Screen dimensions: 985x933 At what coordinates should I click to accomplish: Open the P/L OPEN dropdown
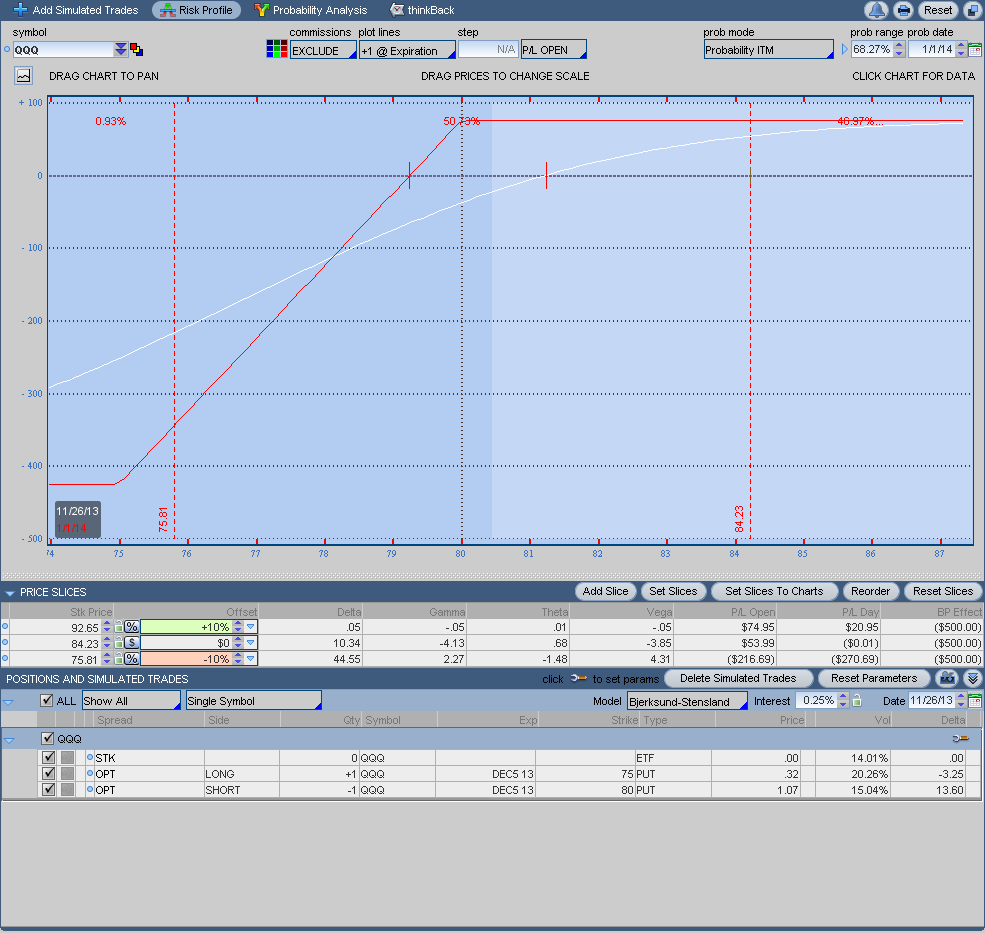[554, 50]
